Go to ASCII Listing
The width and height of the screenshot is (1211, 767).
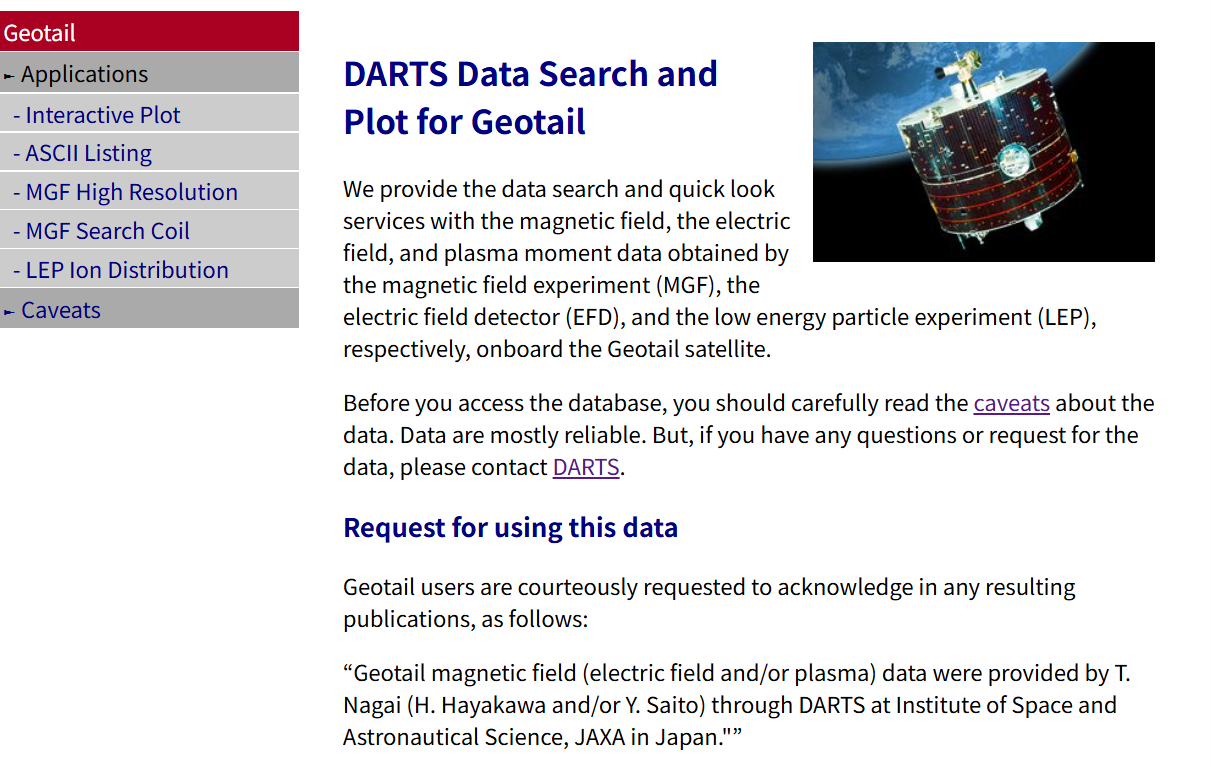click(89, 153)
